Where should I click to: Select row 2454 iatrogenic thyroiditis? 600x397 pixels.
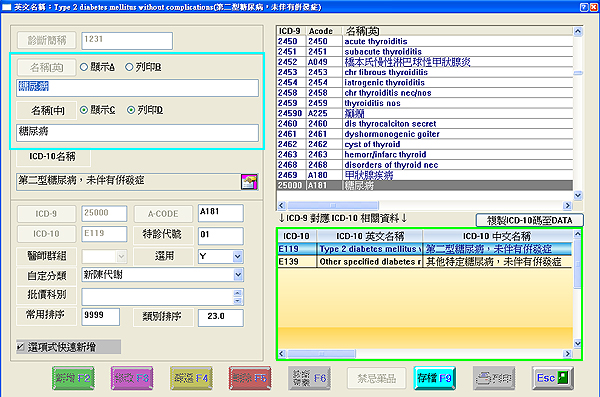[425, 83]
